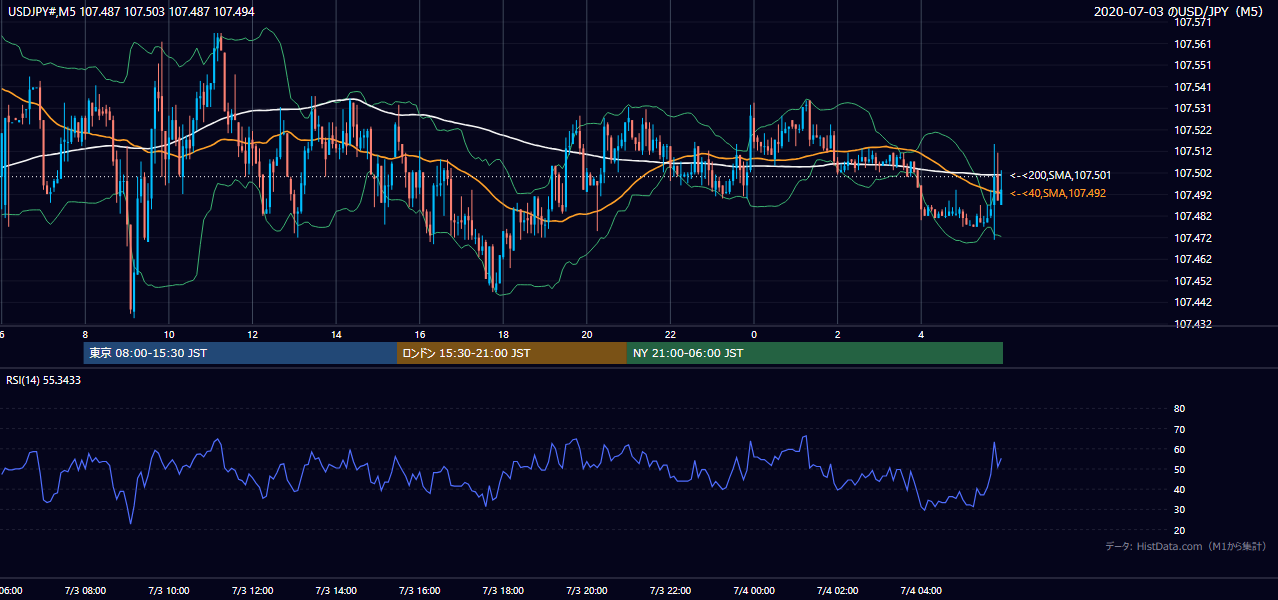Click the 107.512 price axis label
This screenshot has width=1278, height=600.
[x=1195, y=152]
